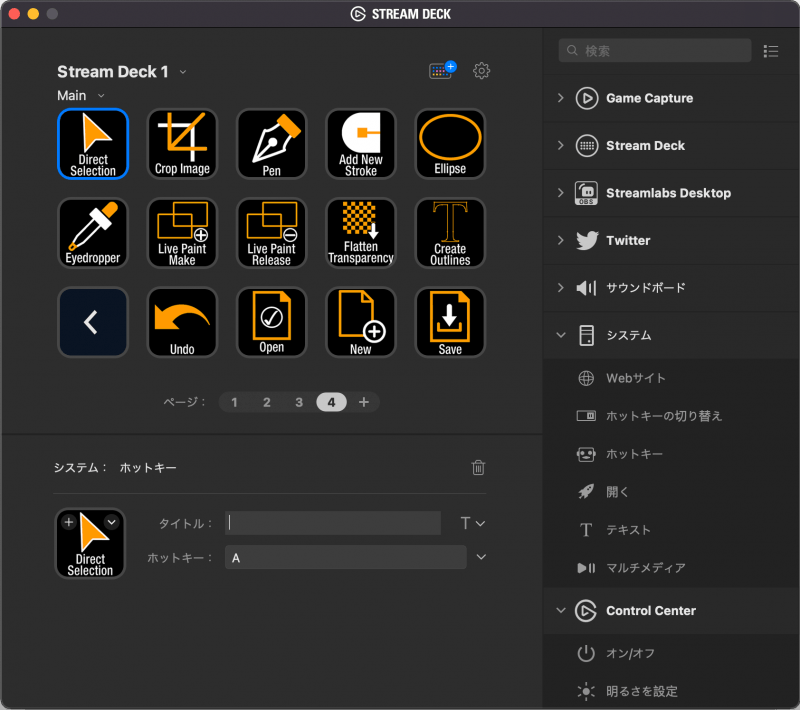Select the Undo key
The height and width of the screenshot is (710, 800).
[x=182, y=322]
